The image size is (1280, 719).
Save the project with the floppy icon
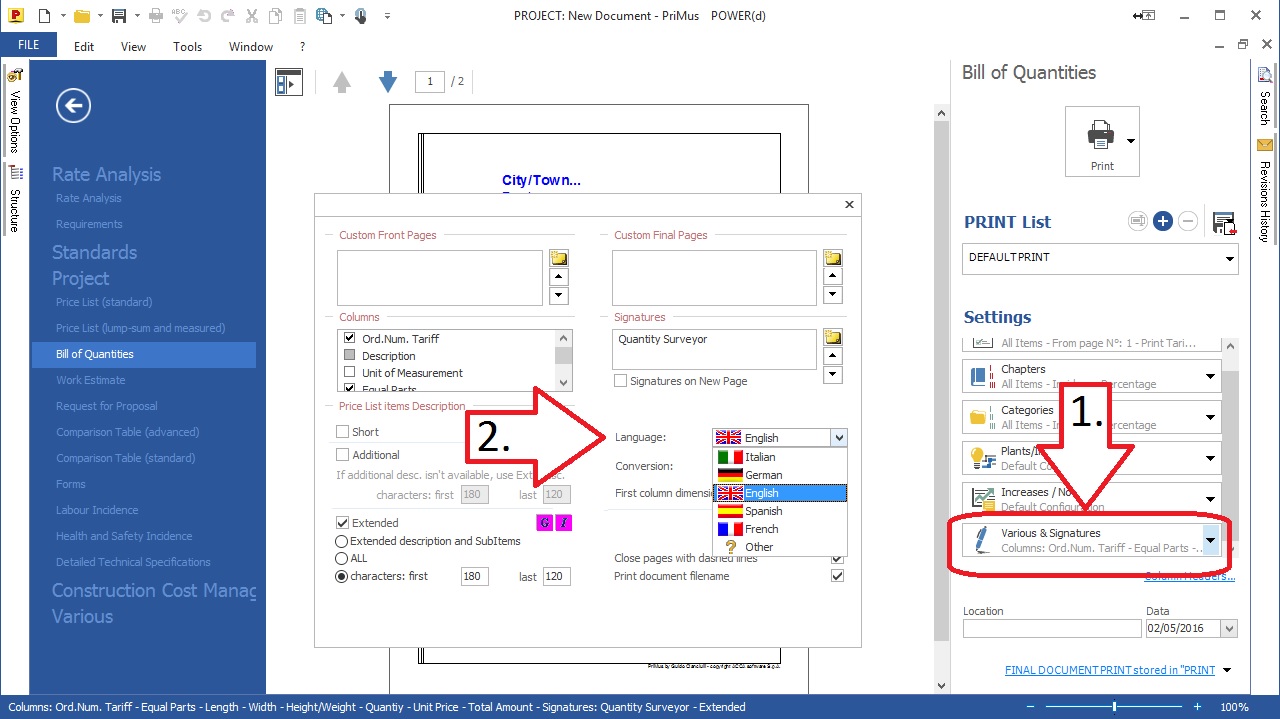119,16
